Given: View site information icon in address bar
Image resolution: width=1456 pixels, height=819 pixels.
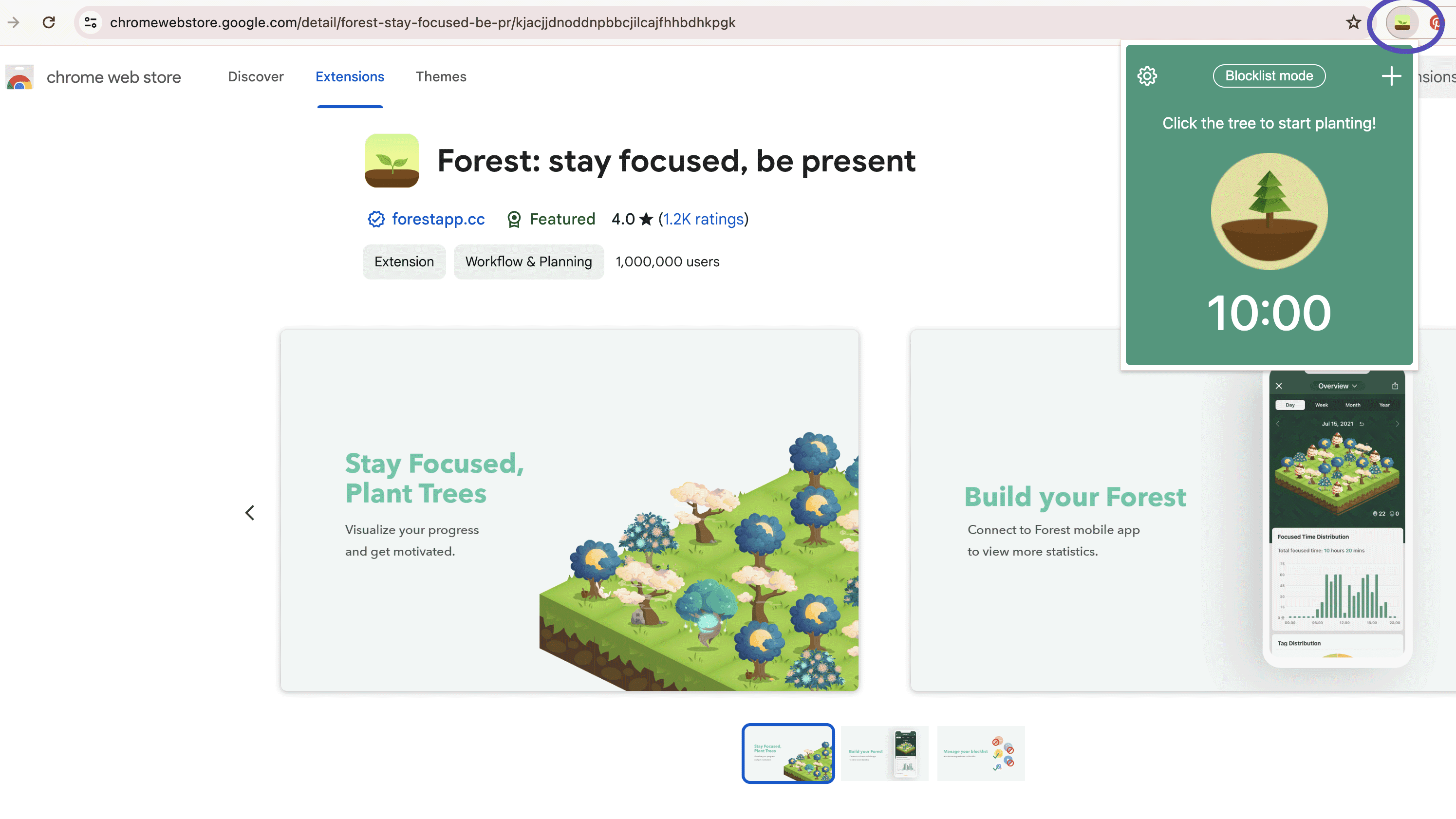Looking at the screenshot, I should [91, 22].
